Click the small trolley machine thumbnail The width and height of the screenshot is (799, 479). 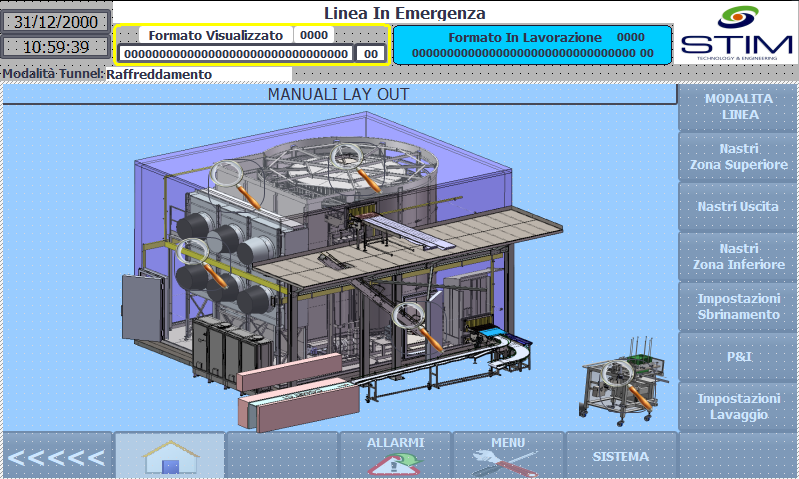[624, 381]
